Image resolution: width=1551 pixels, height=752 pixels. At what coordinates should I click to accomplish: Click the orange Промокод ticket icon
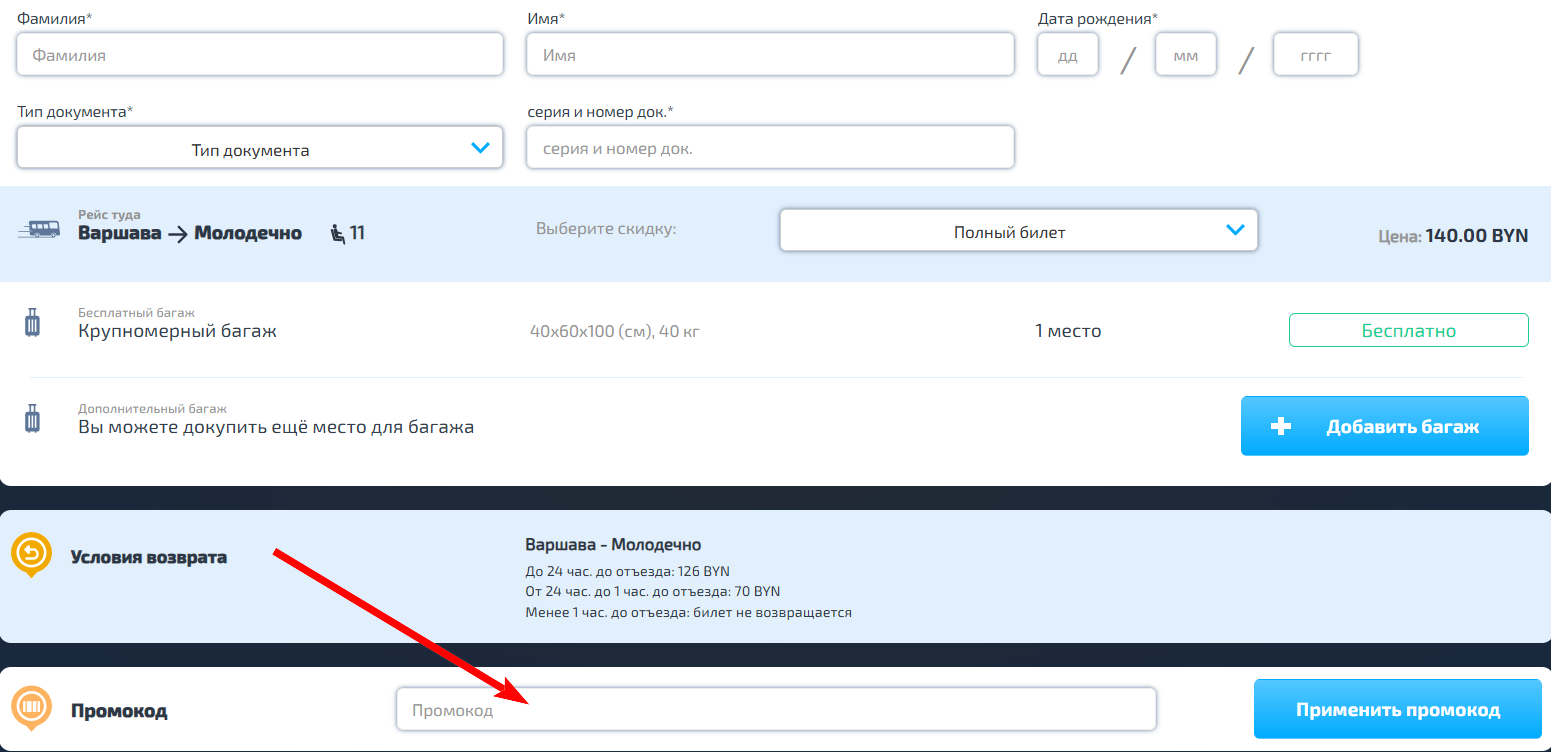coord(31,708)
